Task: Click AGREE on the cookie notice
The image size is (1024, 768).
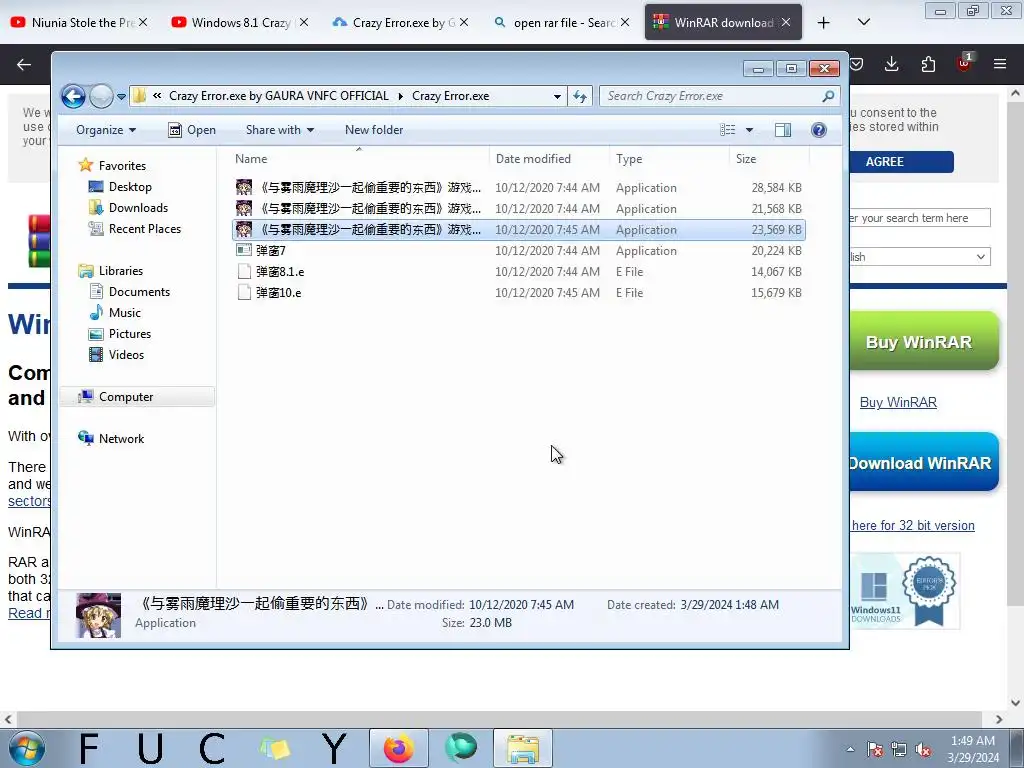Action: (901, 162)
